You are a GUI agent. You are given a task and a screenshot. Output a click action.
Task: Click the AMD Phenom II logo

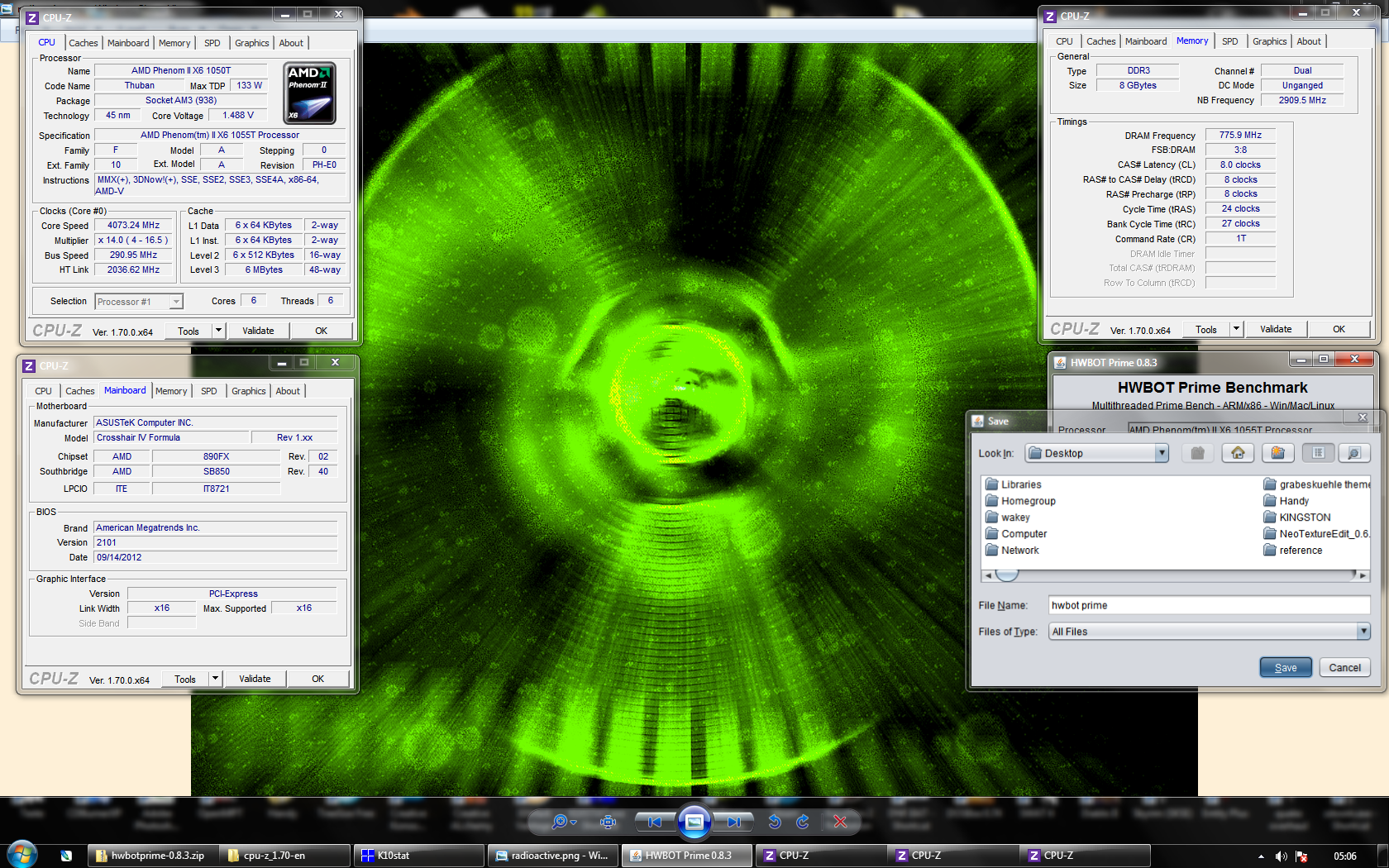point(309,93)
